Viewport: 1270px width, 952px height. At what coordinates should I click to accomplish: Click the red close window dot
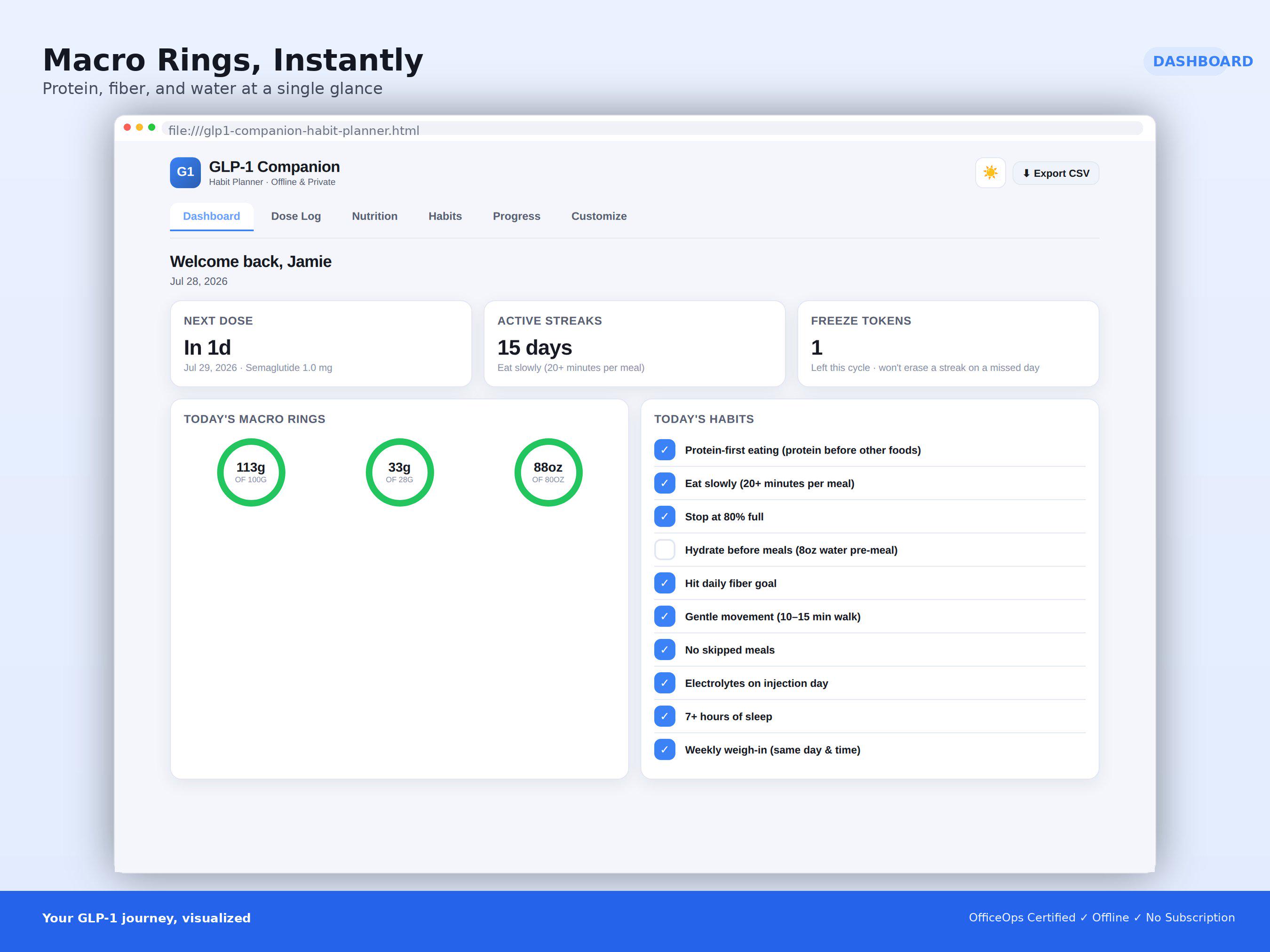point(127,127)
